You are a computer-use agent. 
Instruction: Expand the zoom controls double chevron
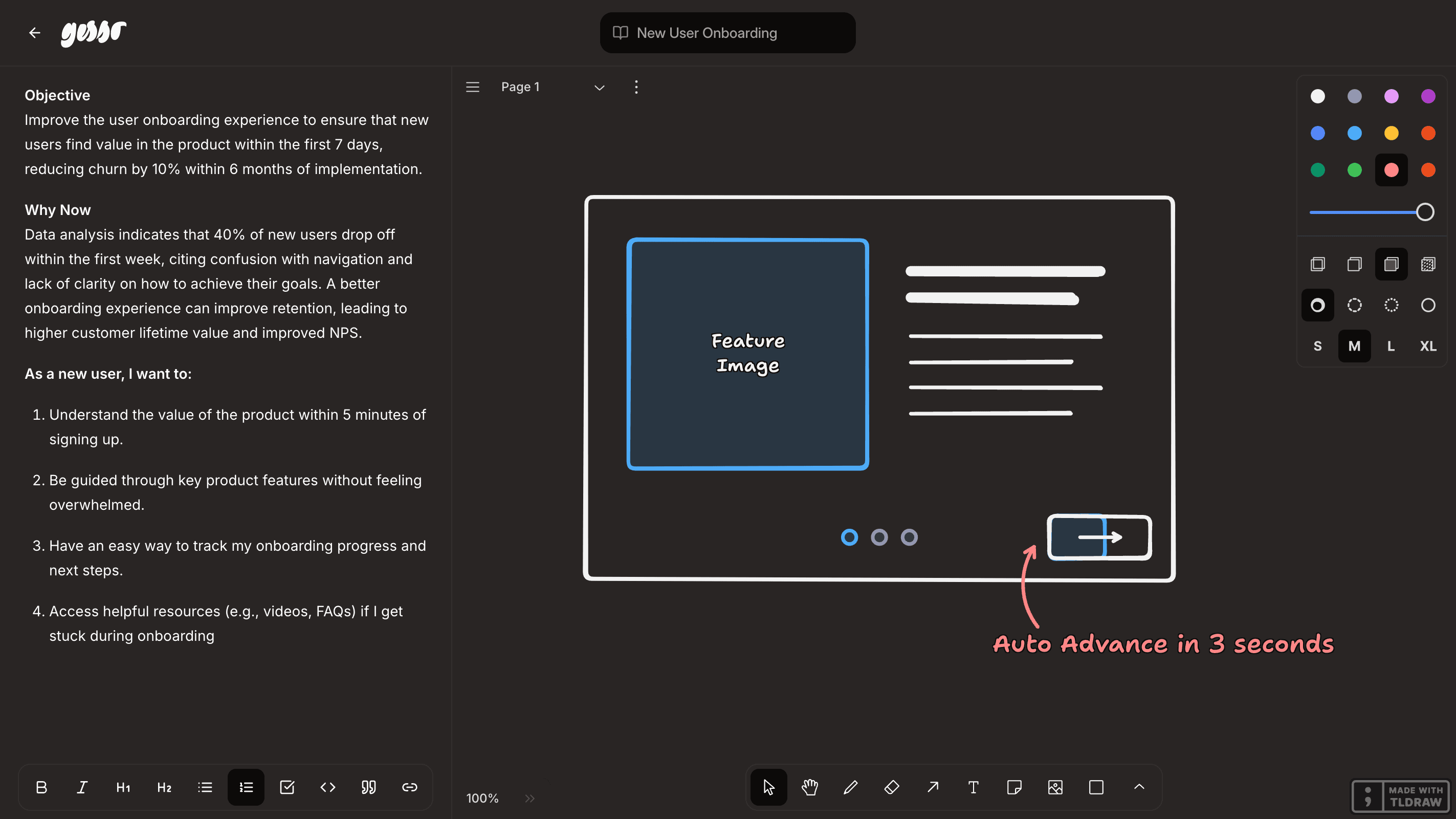[530, 798]
